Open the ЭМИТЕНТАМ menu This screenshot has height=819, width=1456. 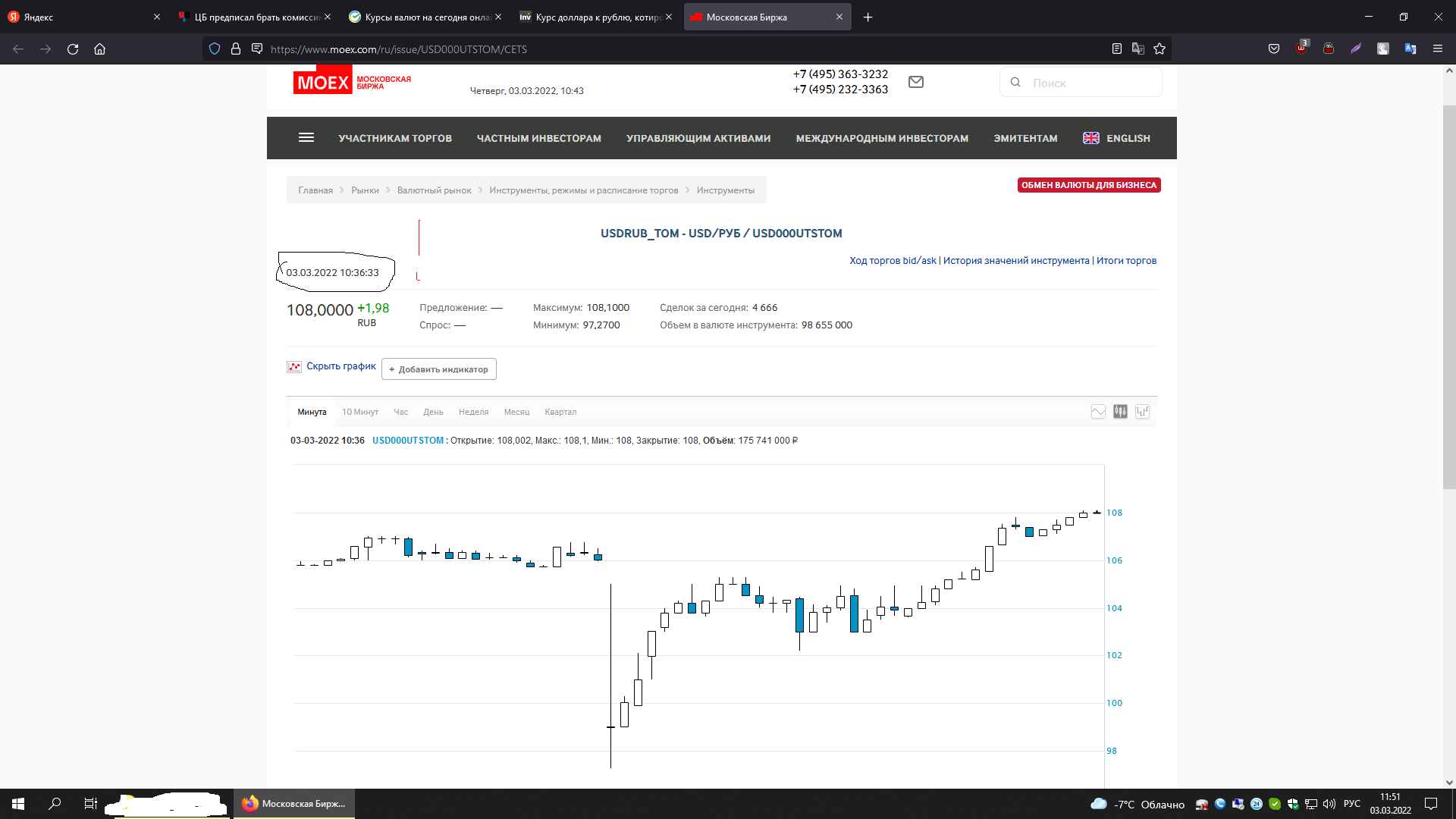(x=1025, y=138)
